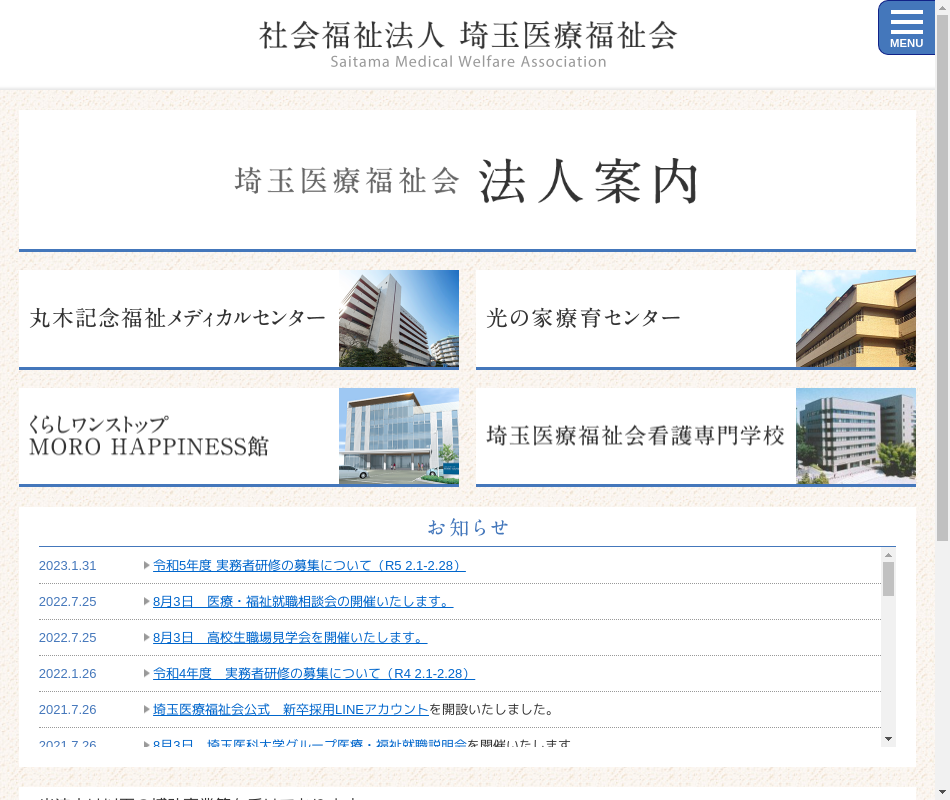Open 埼玉医療福祉会看護専門学校 card
This screenshot has height=800, width=950.
pos(696,437)
